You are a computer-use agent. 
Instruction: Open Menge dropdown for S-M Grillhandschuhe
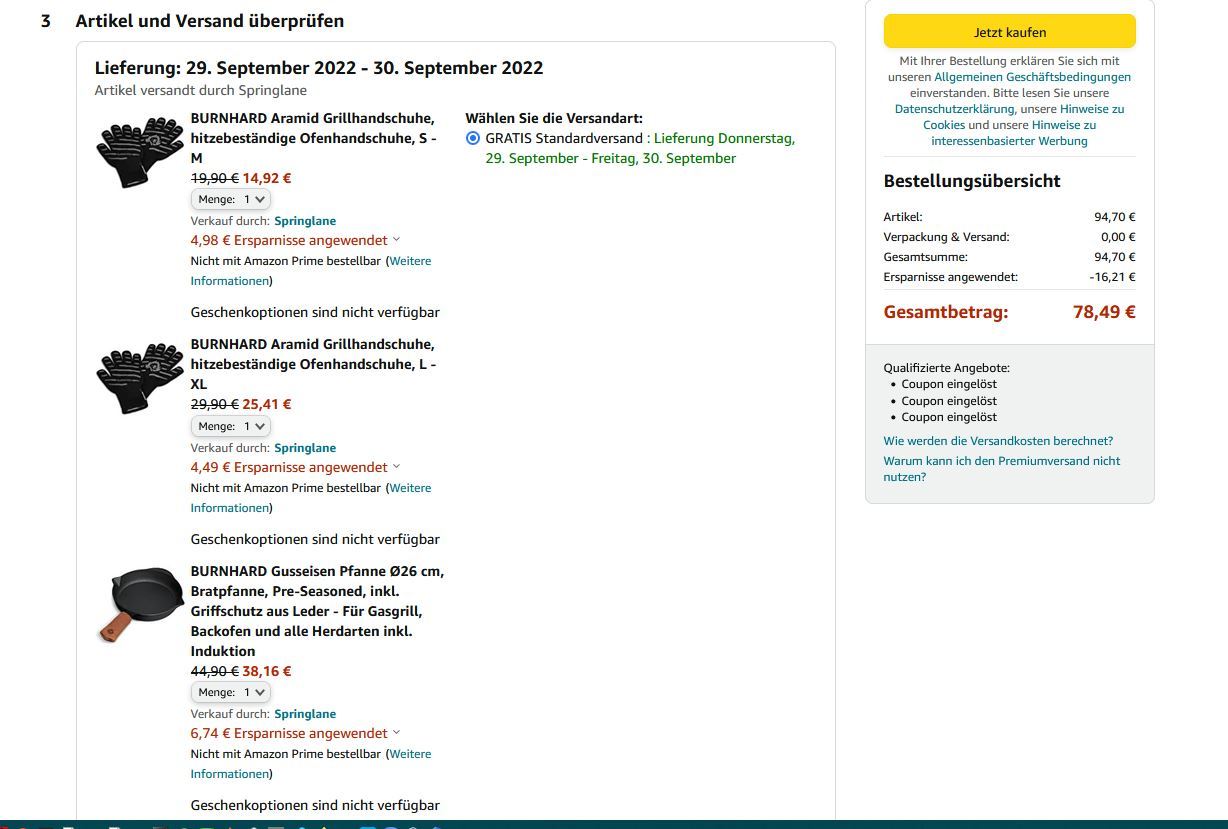(x=230, y=199)
